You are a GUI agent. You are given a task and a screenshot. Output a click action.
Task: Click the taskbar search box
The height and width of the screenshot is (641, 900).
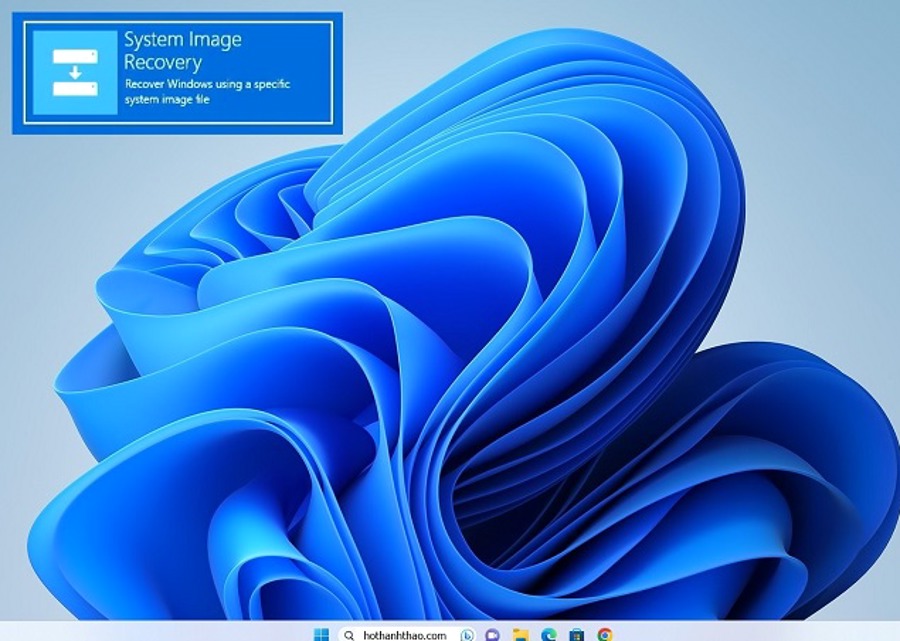pos(408,634)
